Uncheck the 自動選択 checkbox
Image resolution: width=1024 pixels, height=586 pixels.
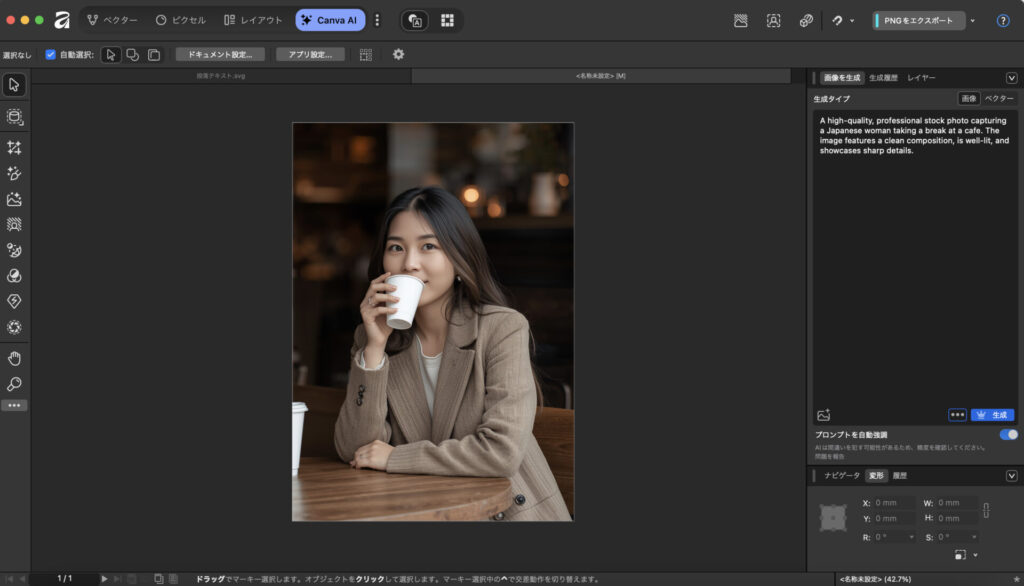click(x=50, y=55)
